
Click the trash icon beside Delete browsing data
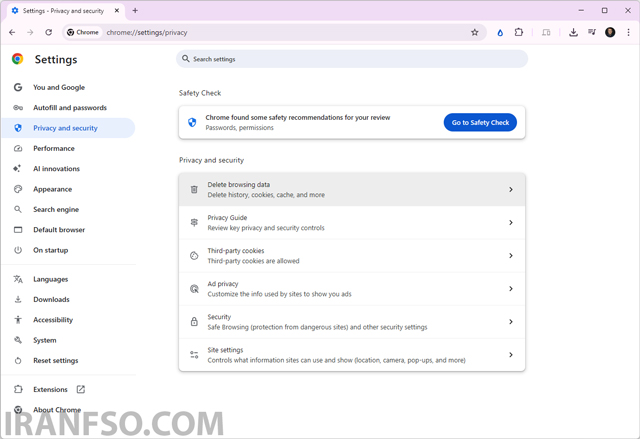194,189
